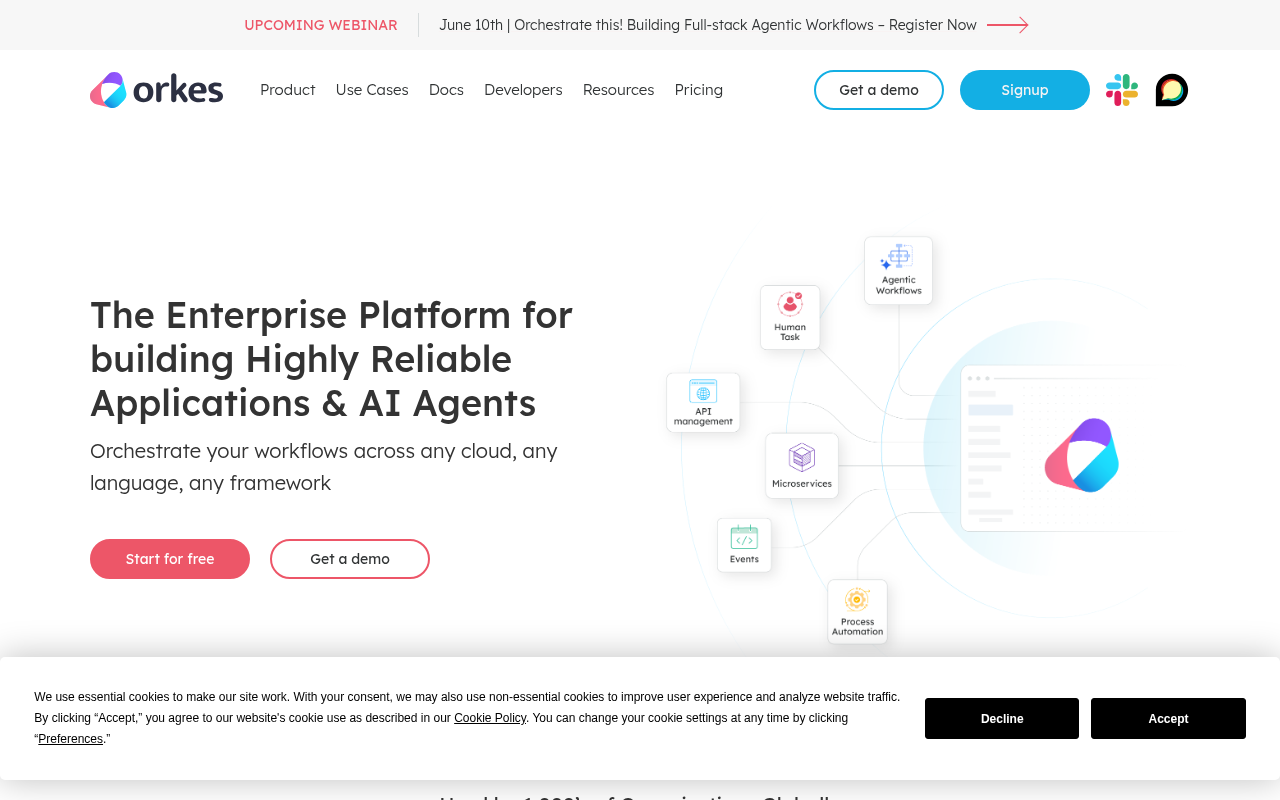Click the Start for free button
The height and width of the screenshot is (800, 1280).
tap(170, 559)
